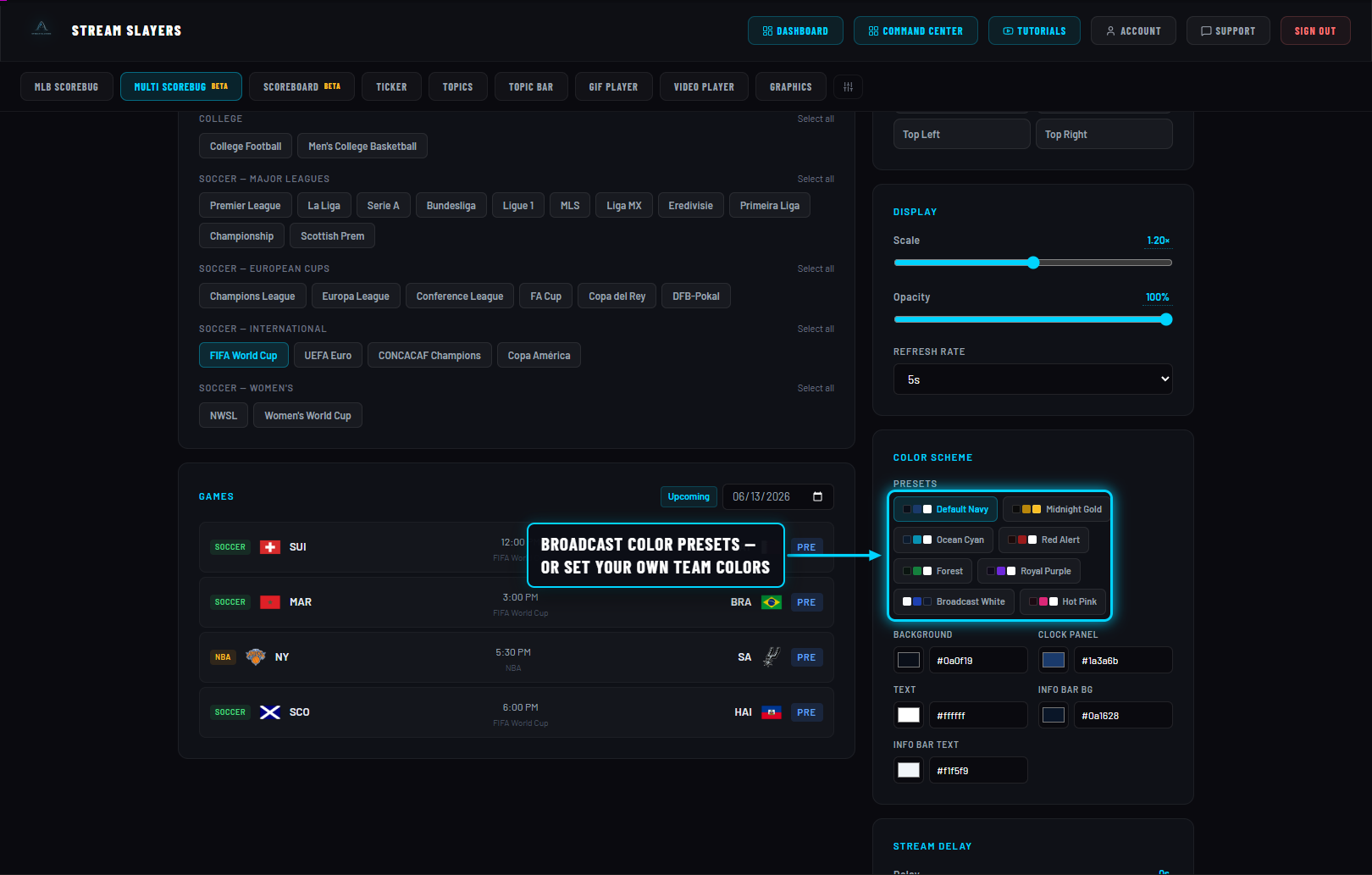Select all College leagues

pos(816,119)
